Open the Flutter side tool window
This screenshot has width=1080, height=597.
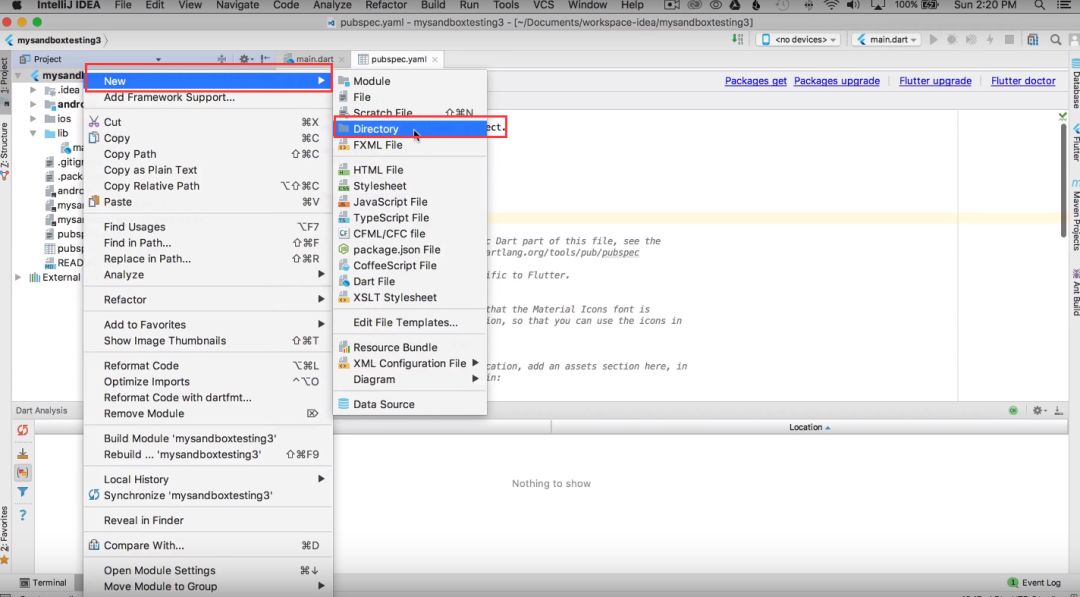coord(1074,141)
